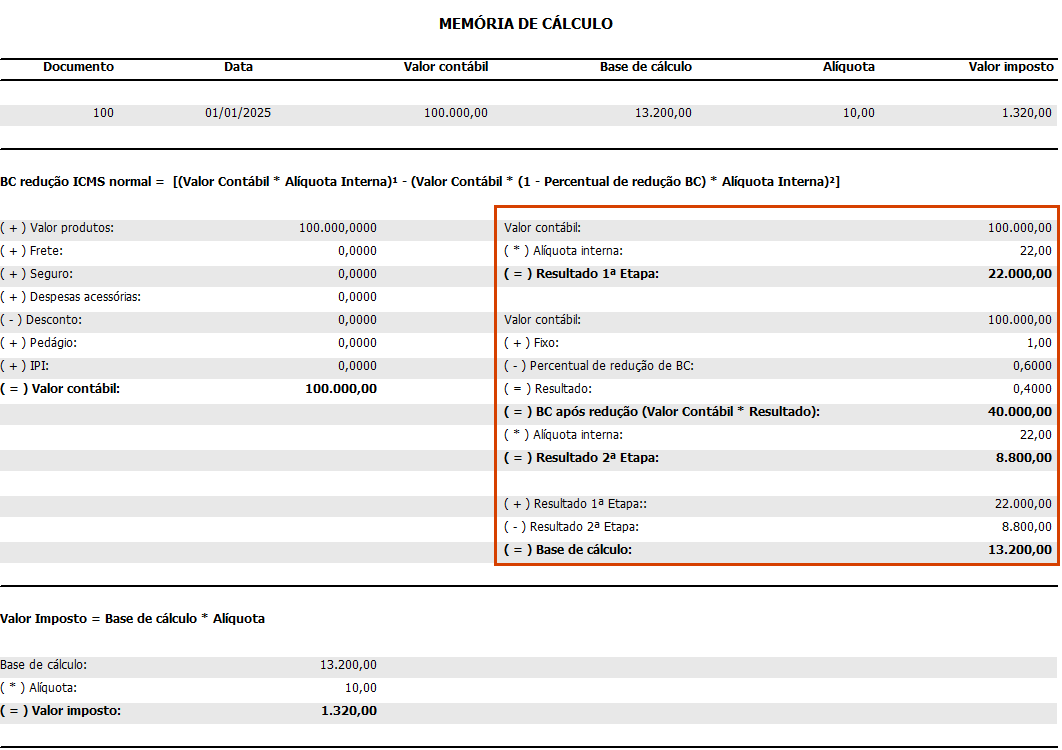This screenshot has height=750, width=1062.
Task: Click the MEMÓRIA DE CÁLCULO title
Action: (526, 23)
